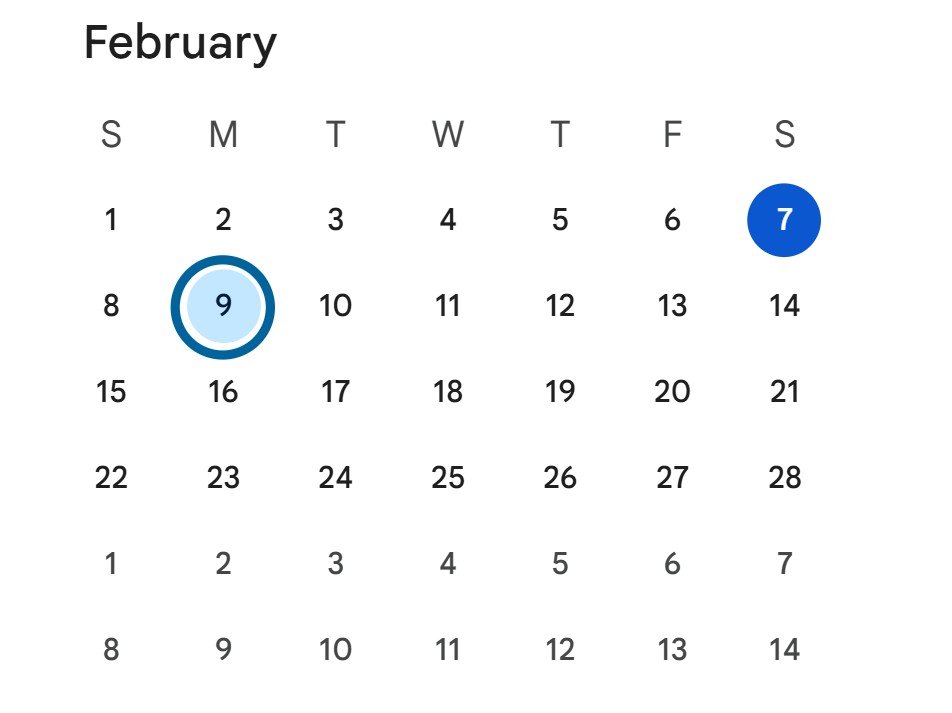Screen dimensions: 952x713
Task: Pick February 4 in the first week
Action: click(447, 220)
